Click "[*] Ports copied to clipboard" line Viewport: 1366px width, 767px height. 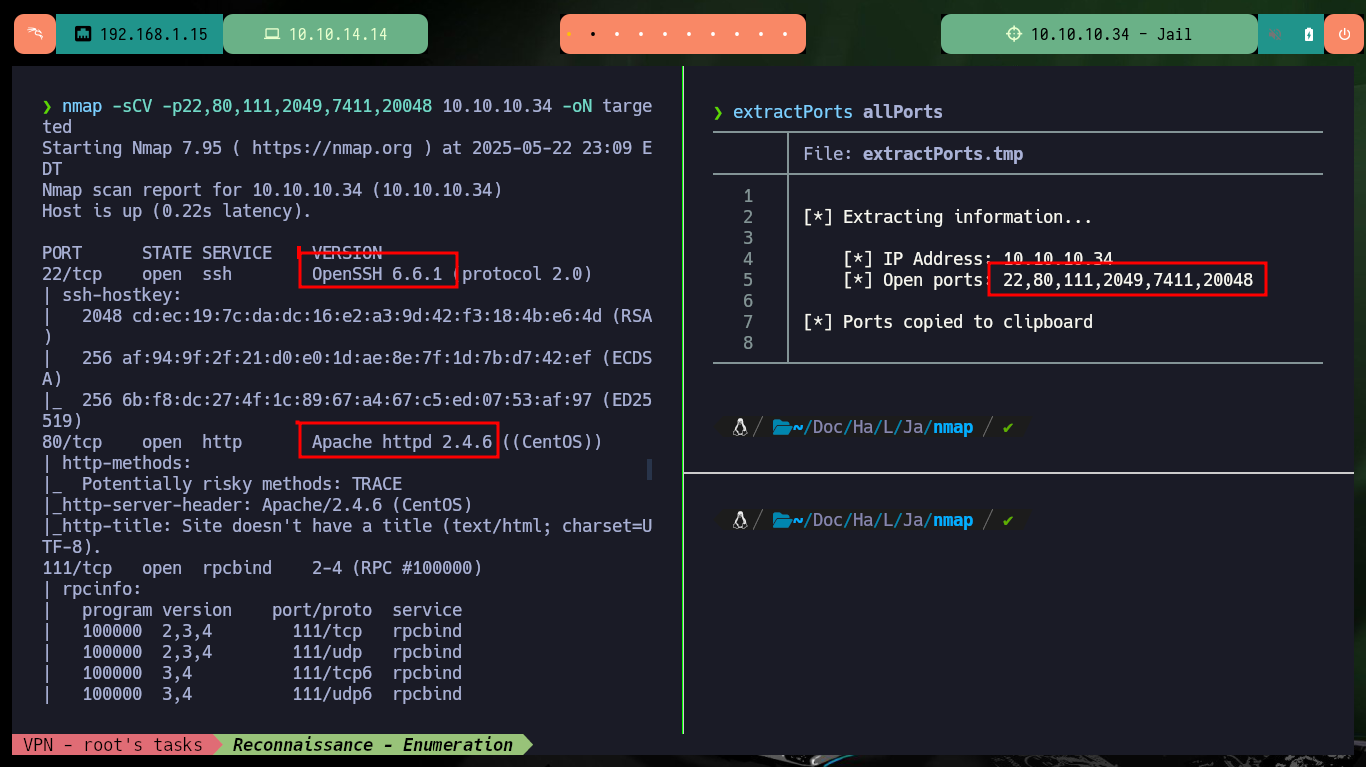coord(948,322)
